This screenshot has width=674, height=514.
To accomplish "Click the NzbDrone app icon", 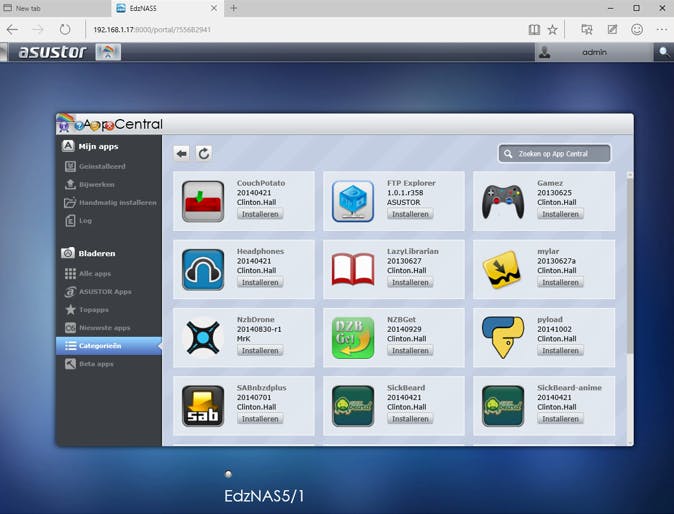I will [203, 338].
